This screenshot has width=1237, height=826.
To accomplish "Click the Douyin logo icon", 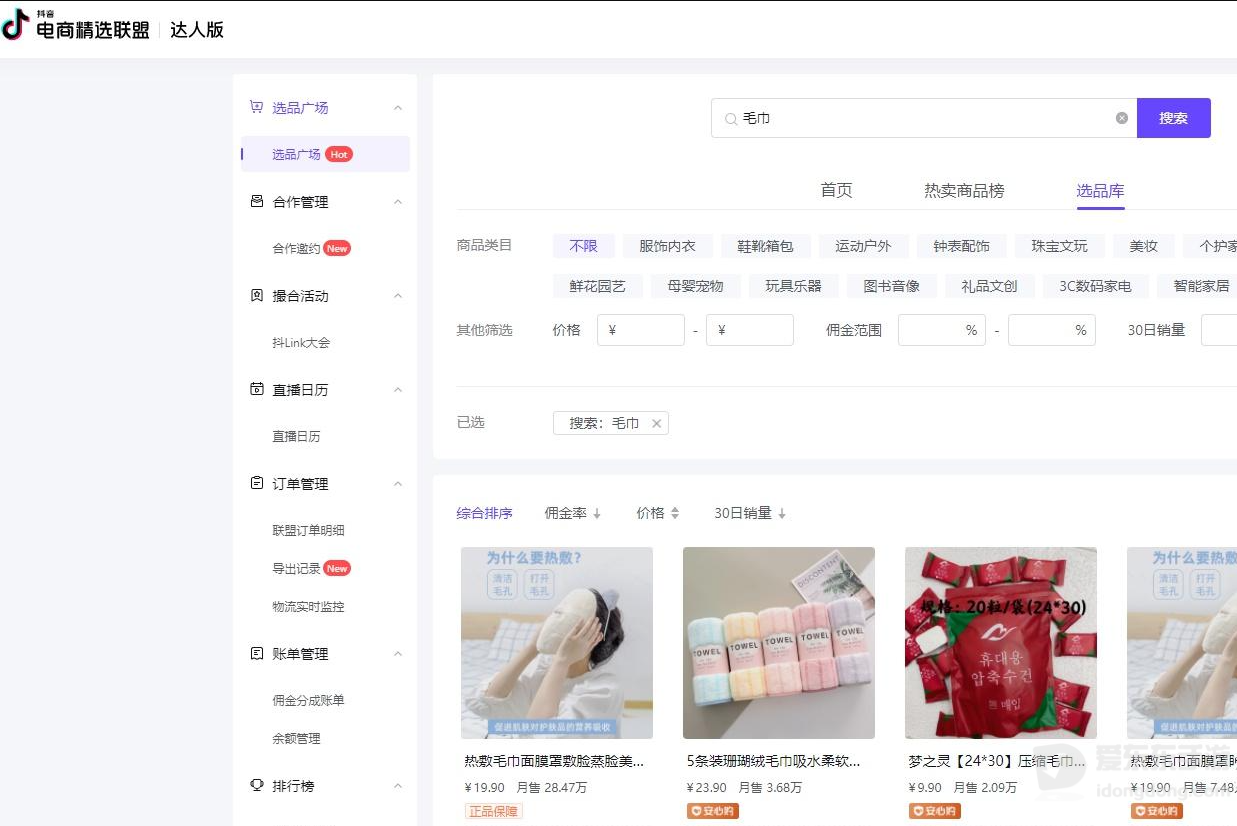I will point(15,26).
